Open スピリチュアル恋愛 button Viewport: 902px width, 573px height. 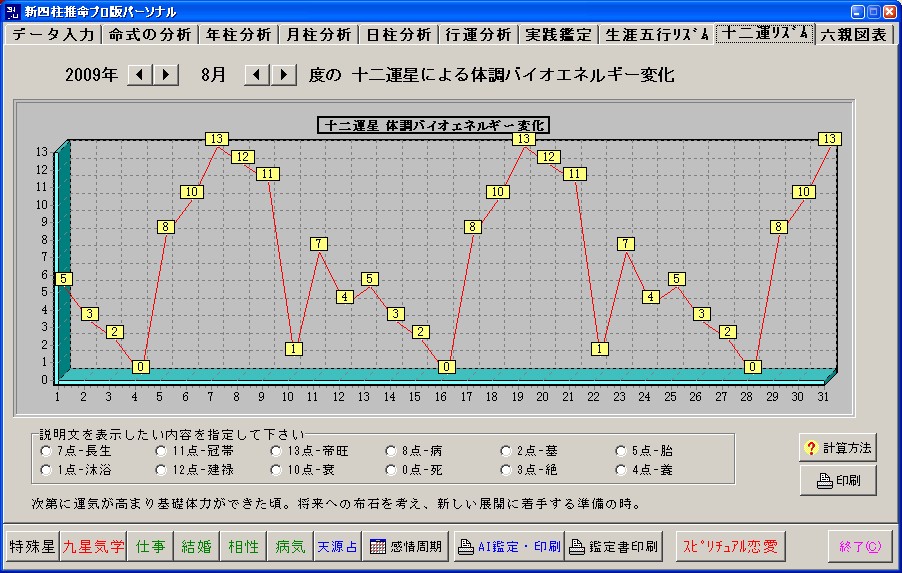(731, 547)
